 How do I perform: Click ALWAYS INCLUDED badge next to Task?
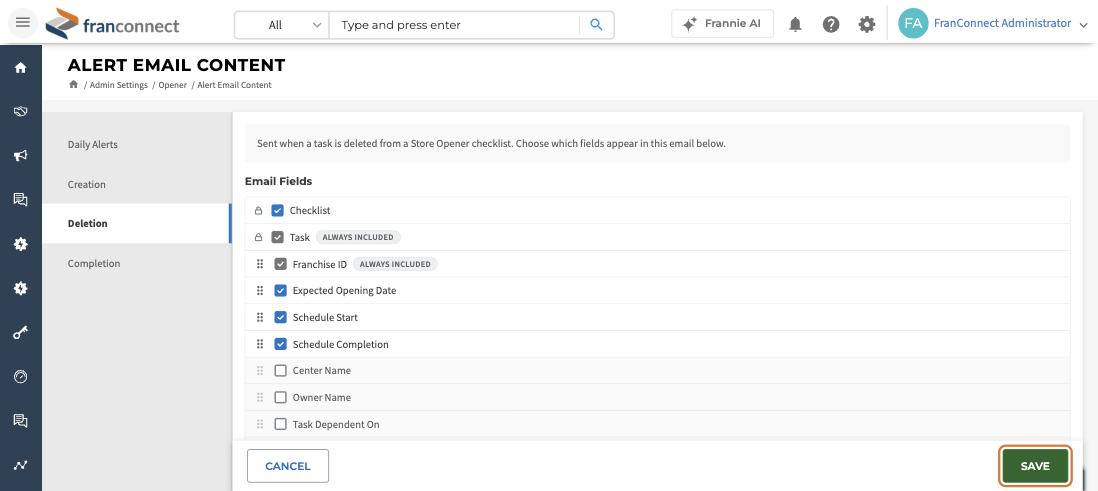pyautogui.click(x=358, y=237)
